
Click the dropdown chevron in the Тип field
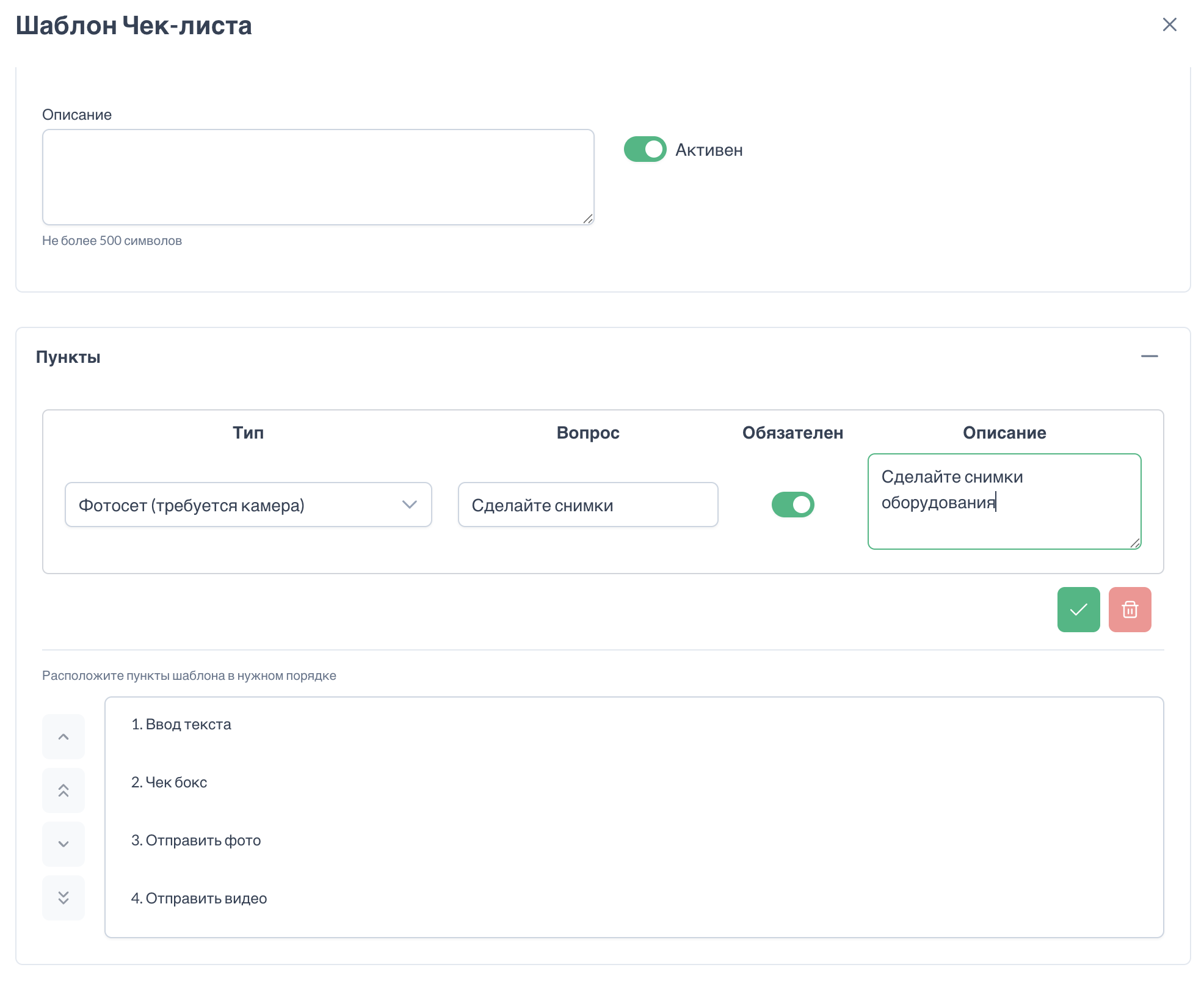tap(409, 505)
